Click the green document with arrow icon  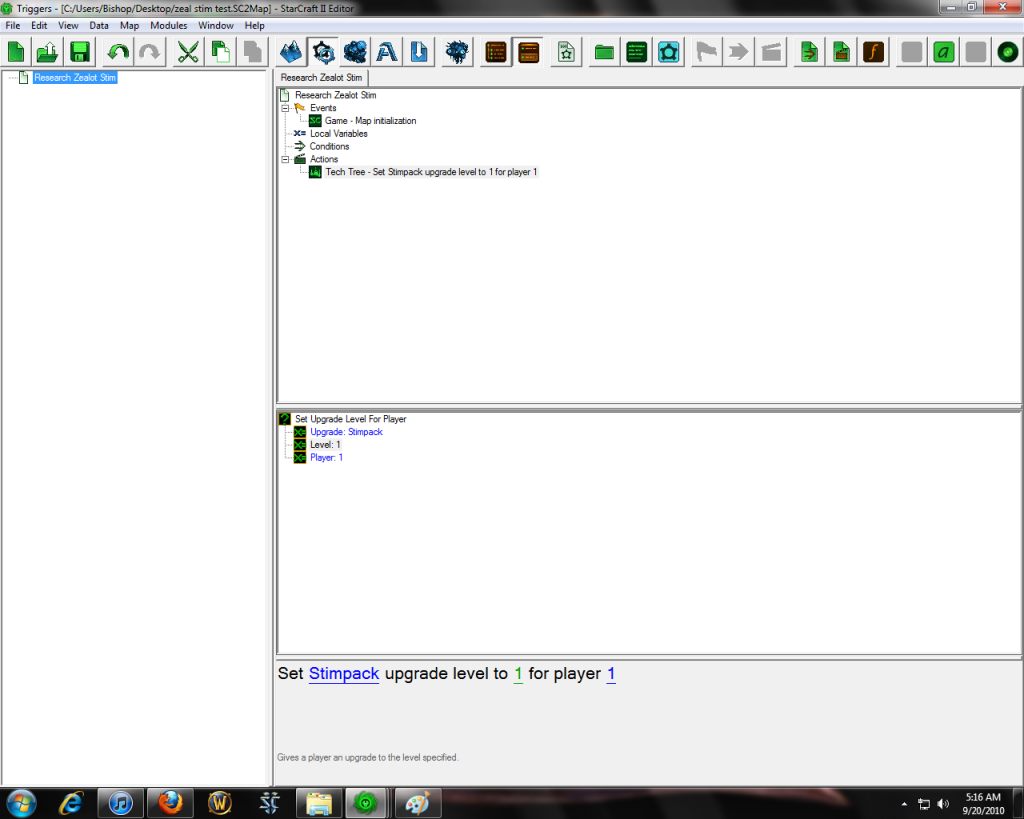click(809, 52)
